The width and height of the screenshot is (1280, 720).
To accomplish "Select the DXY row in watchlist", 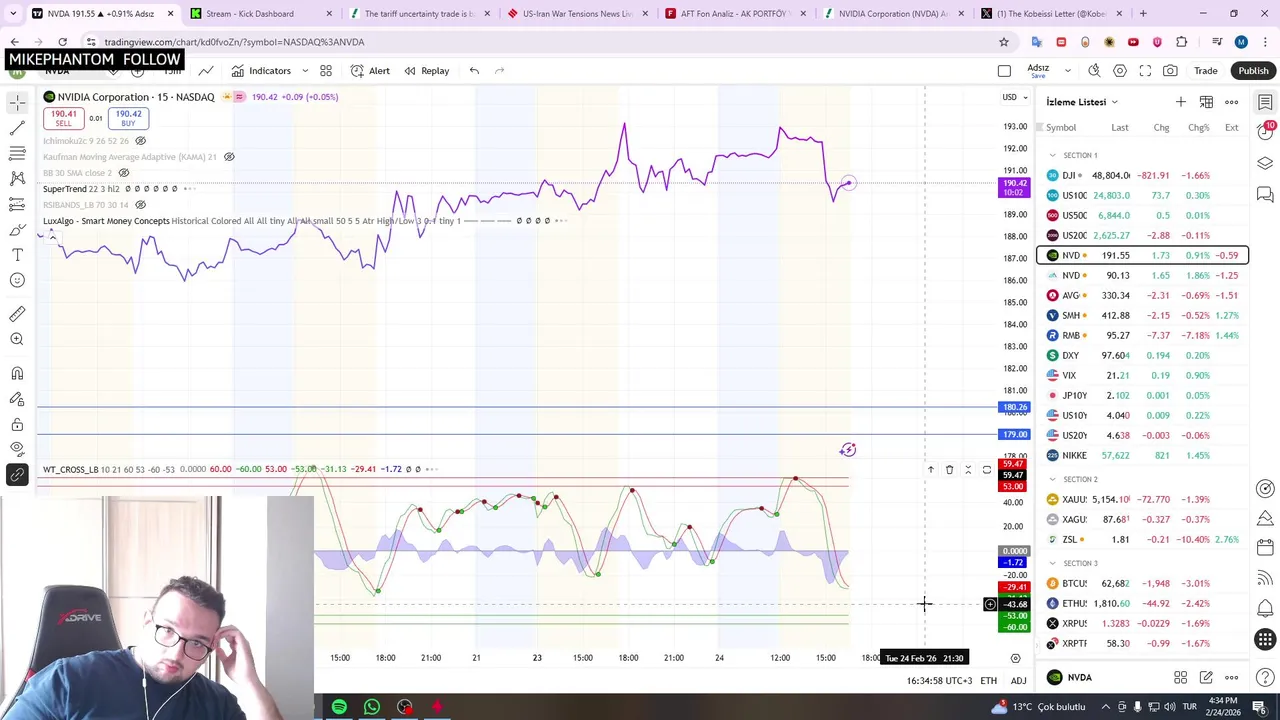I will point(1143,355).
